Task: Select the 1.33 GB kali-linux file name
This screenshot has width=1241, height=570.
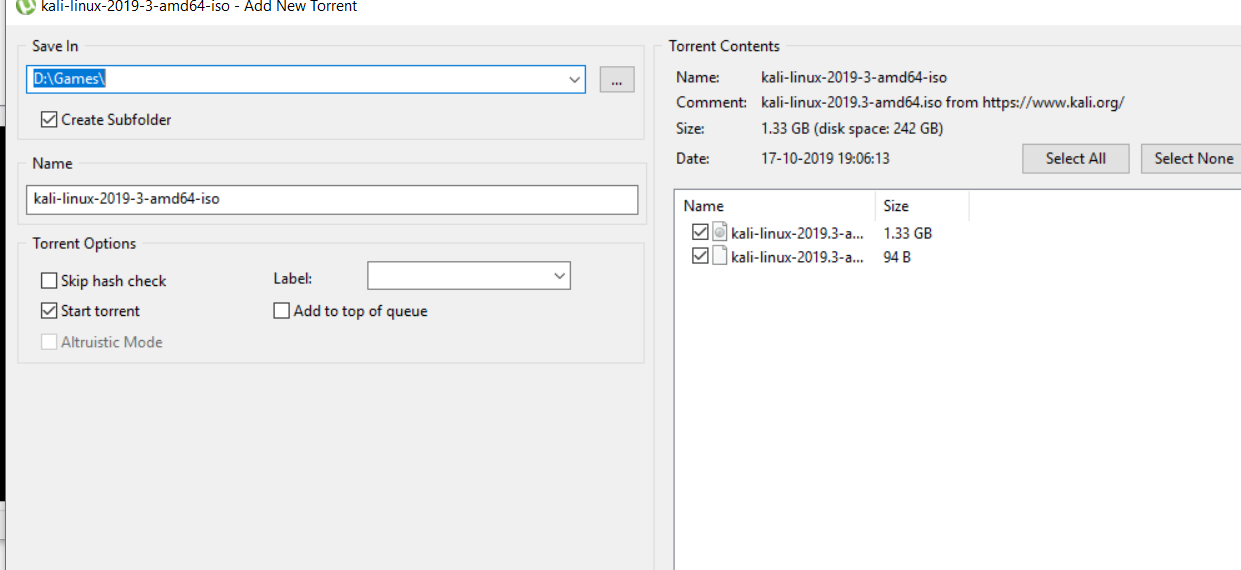Action: [x=797, y=233]
